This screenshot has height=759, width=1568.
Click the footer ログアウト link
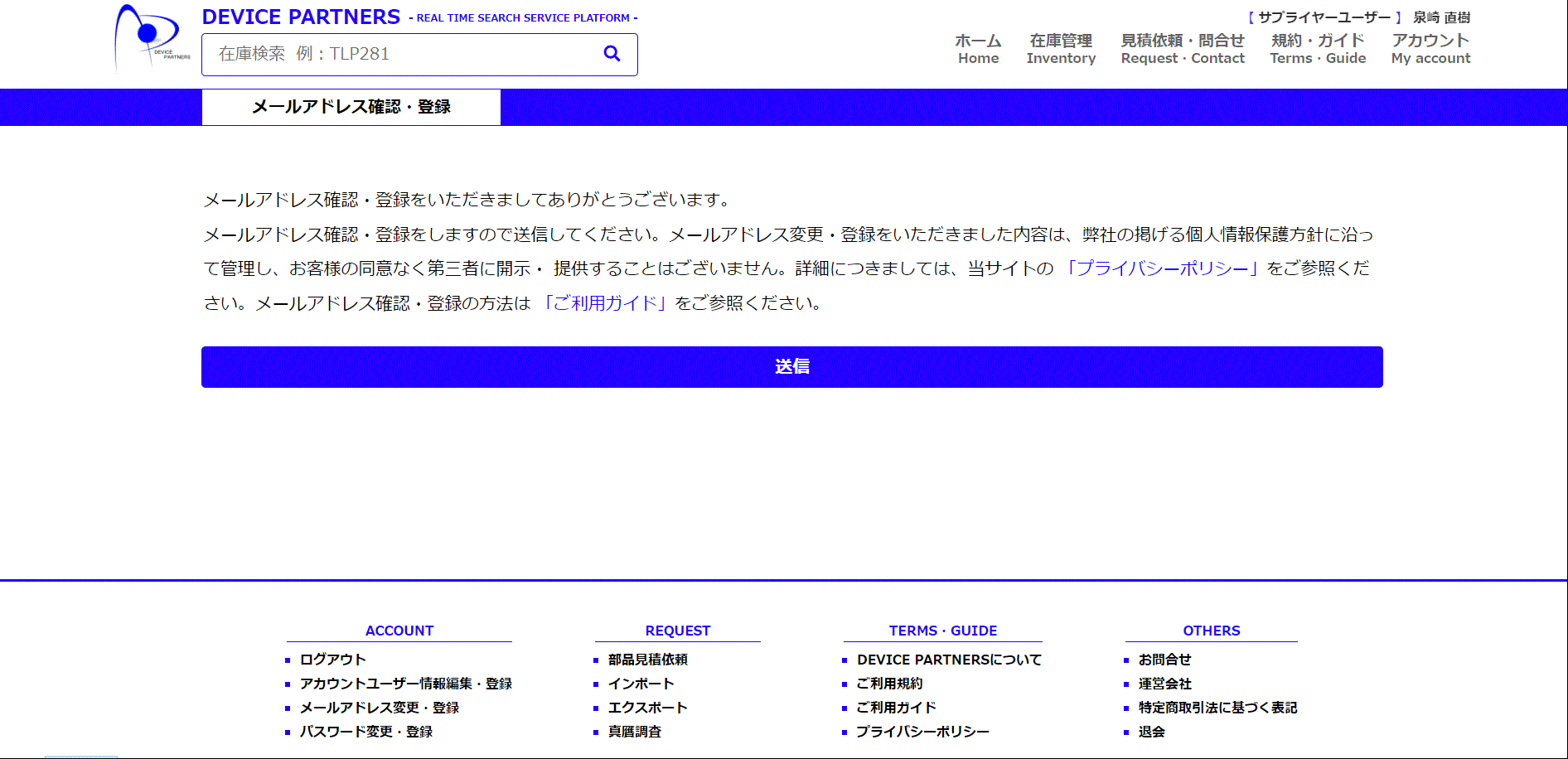[332, 660]
